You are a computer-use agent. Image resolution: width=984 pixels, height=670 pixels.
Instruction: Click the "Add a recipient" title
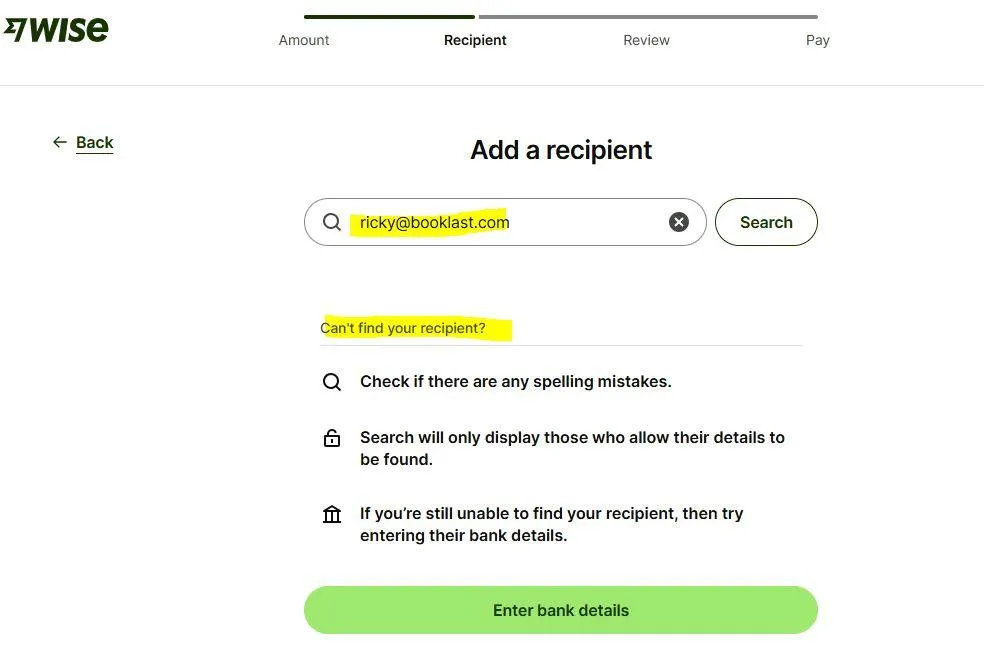point(561,151)
